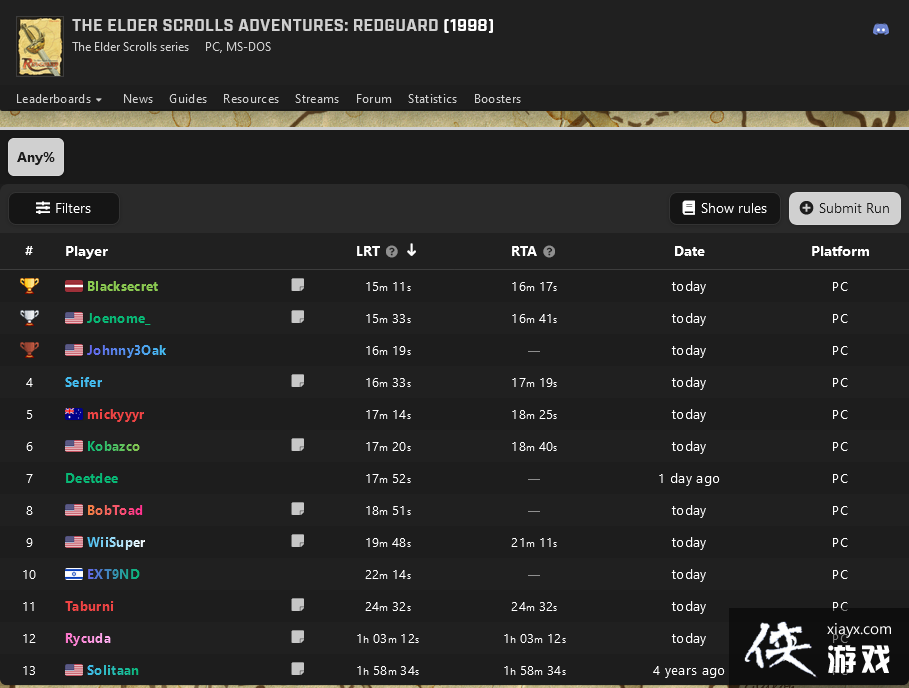
Task: View the comment icon for Kobazco's run
Action: [x=297, y=445]
